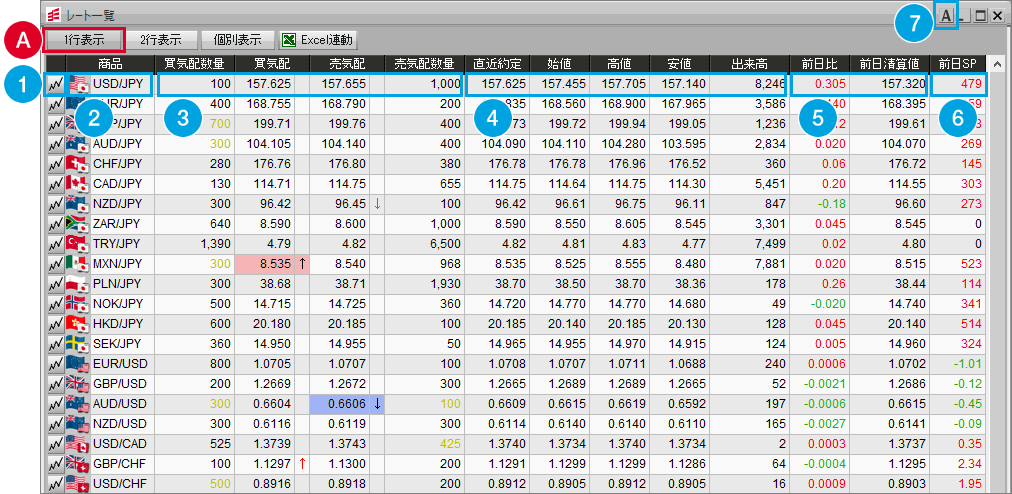Screen dimensions: 1012x494
Task: Click the Excel icon on Excel連動 button
Action: pos(289,40)
